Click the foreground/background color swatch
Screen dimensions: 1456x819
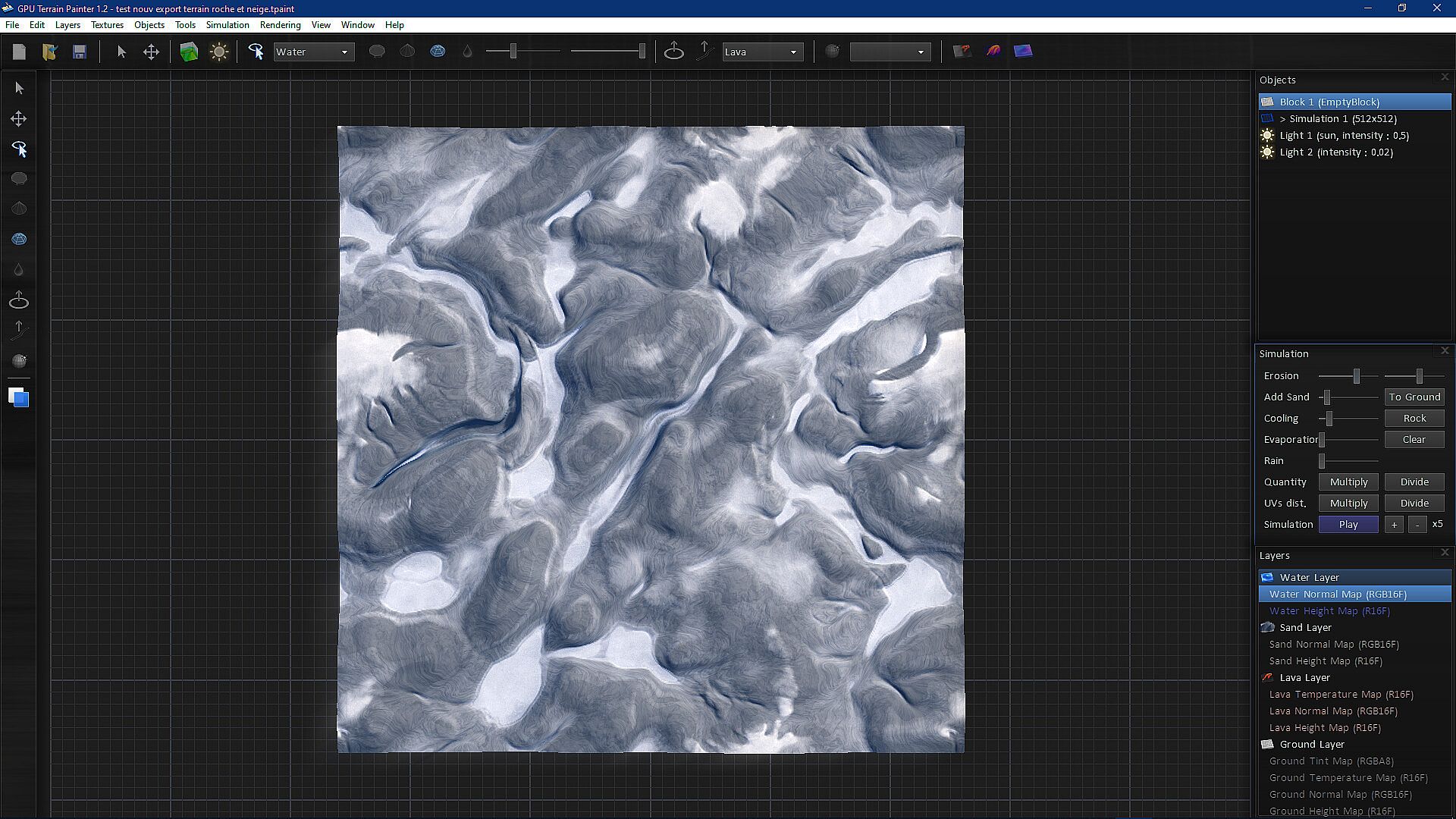coord(18,397)
